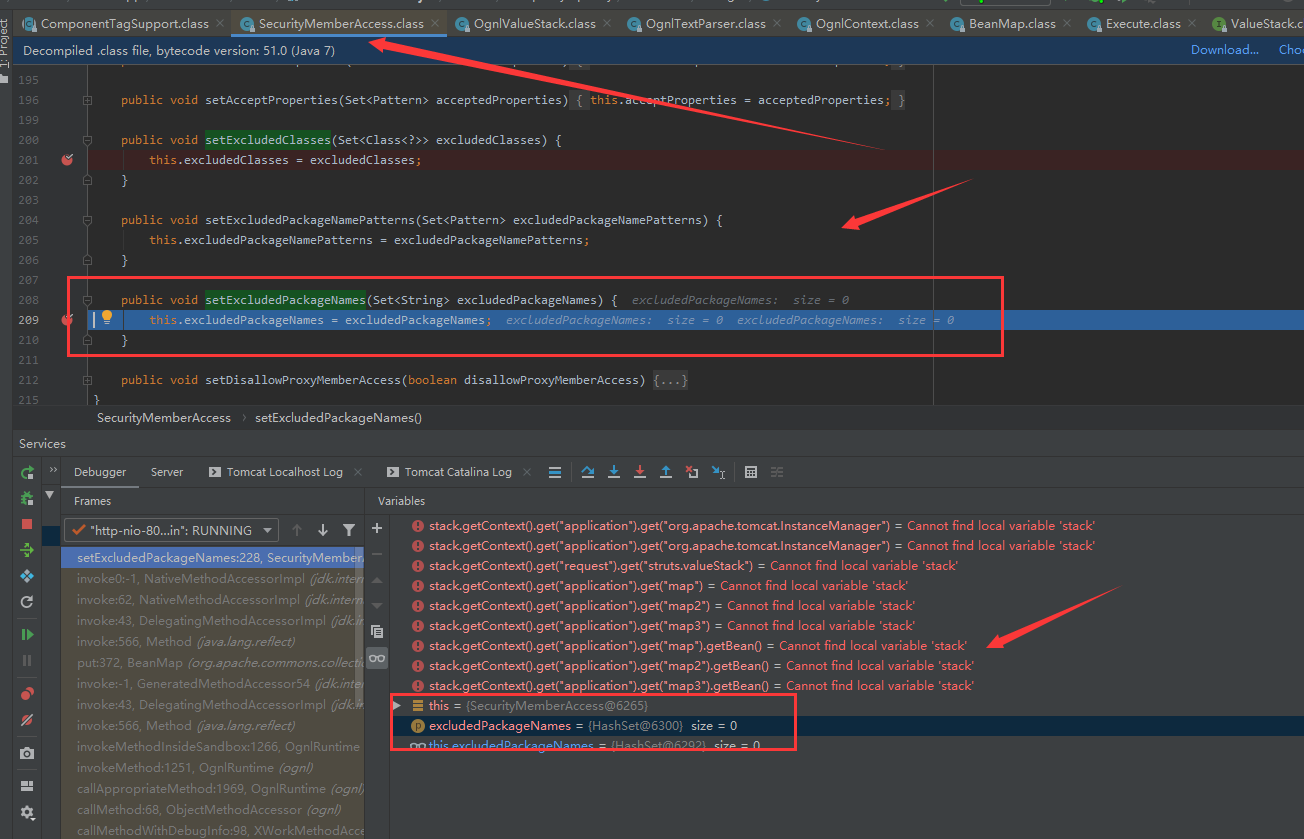
Task: Toggle breakpoint on line 201
Action: click(x=67, y=160)
